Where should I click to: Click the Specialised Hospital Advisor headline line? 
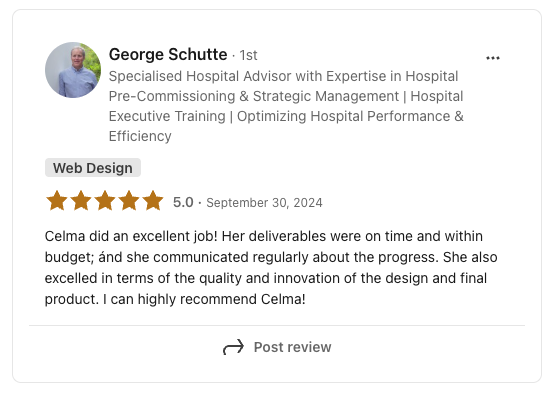click(x=283, y=76)
